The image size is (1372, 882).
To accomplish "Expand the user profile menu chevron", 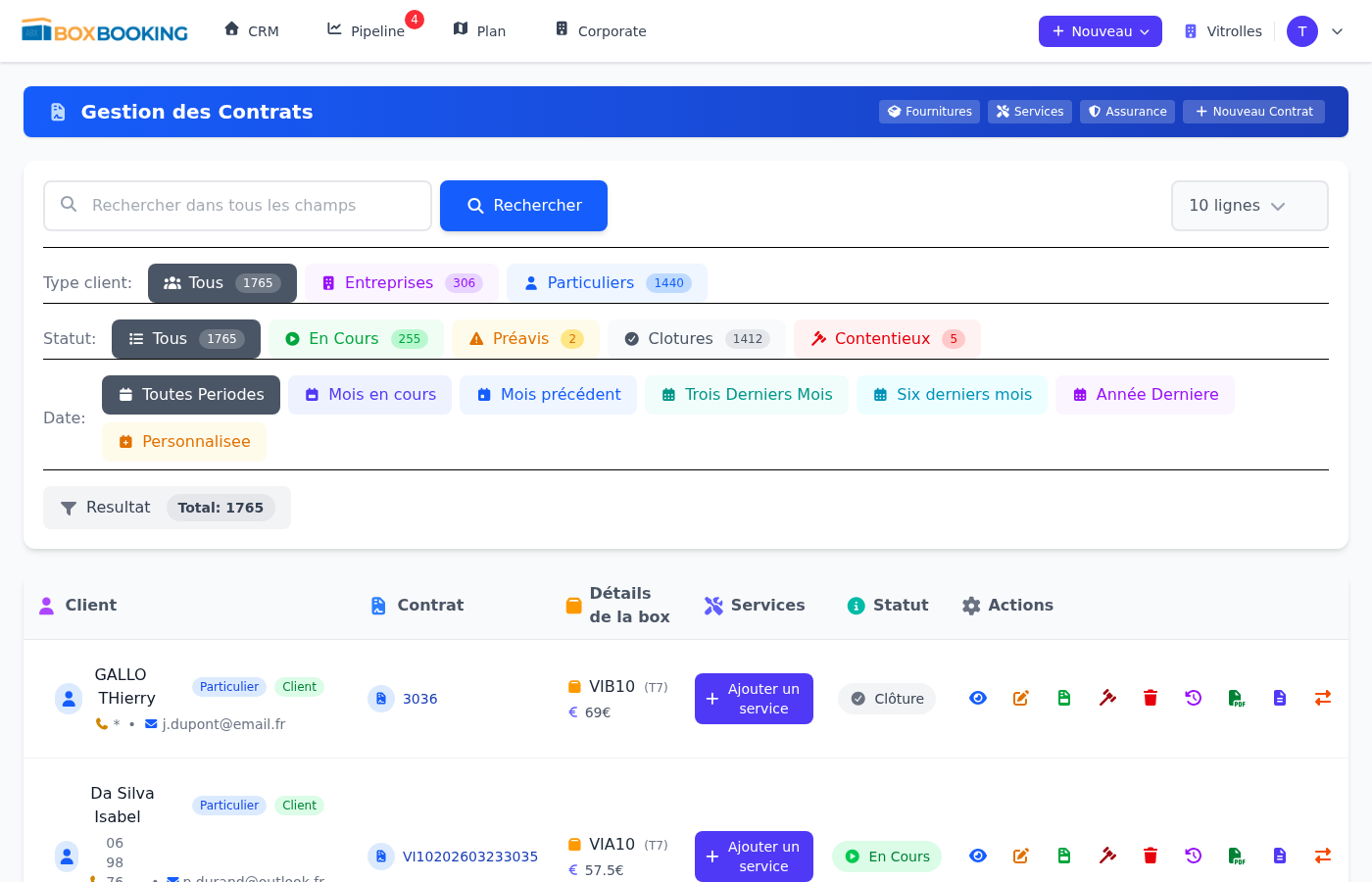I will pyautogui.click(x=1337, y=31).
